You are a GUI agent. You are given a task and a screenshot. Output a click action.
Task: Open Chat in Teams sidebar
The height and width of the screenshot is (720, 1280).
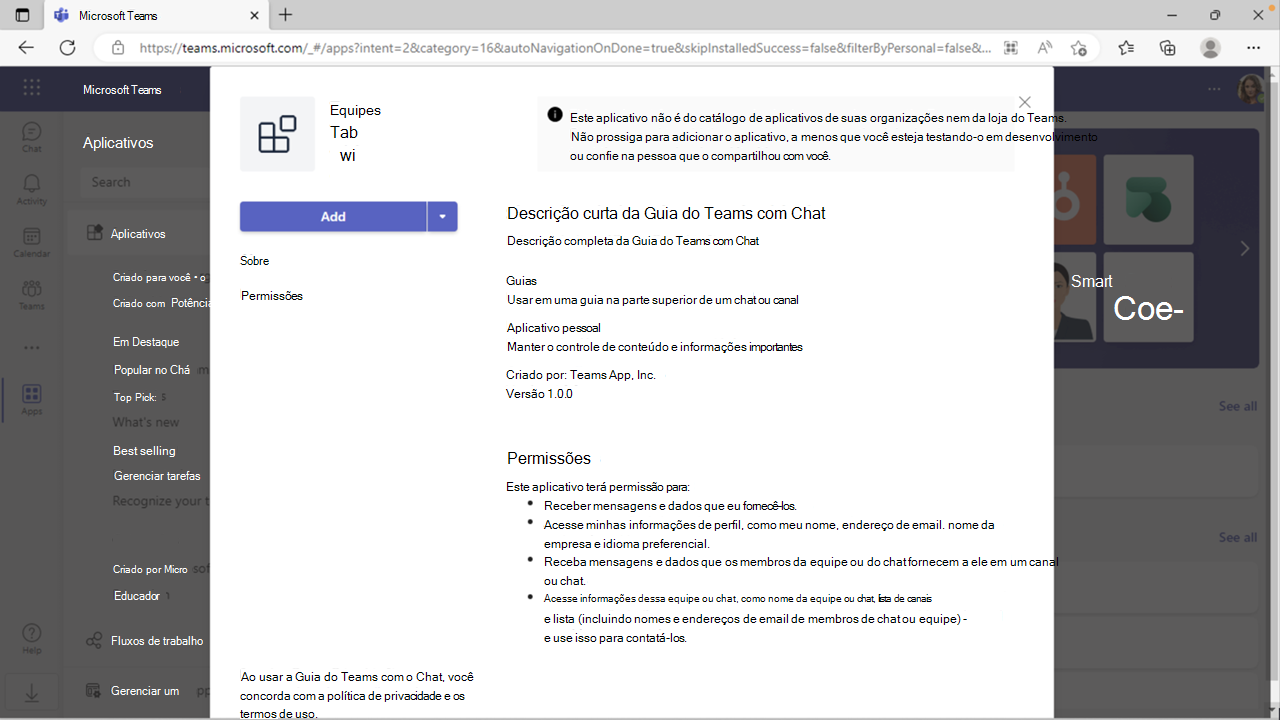pos(32,137)
